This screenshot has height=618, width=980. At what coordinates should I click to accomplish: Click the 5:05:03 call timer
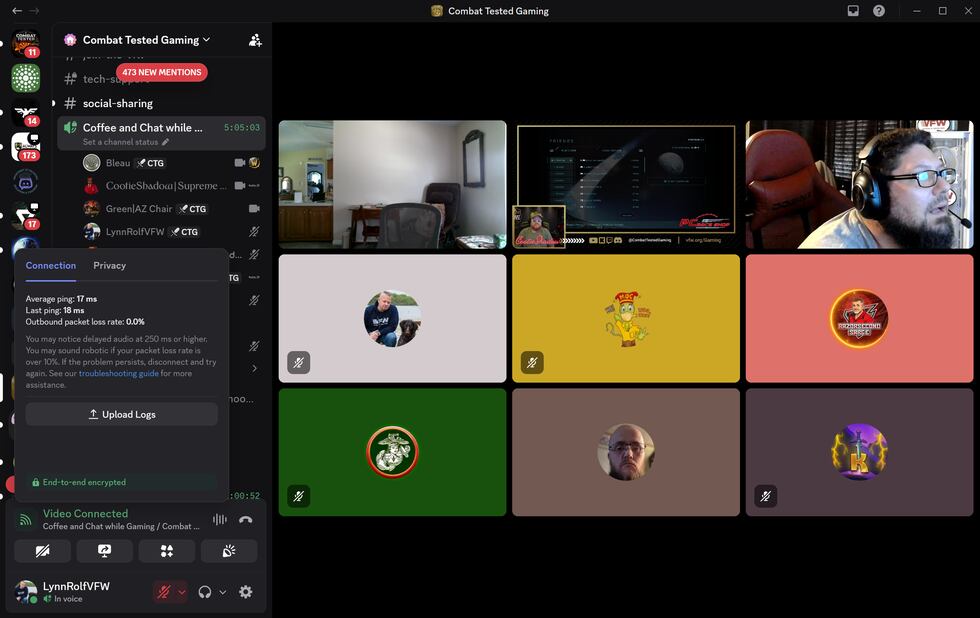242,127
